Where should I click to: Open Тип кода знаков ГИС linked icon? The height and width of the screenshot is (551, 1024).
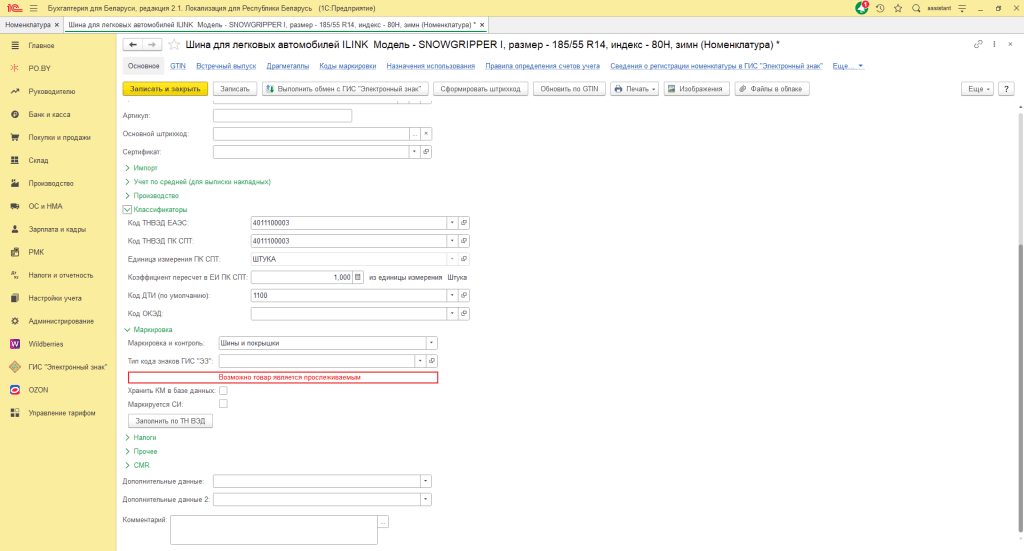coord(432,361)
